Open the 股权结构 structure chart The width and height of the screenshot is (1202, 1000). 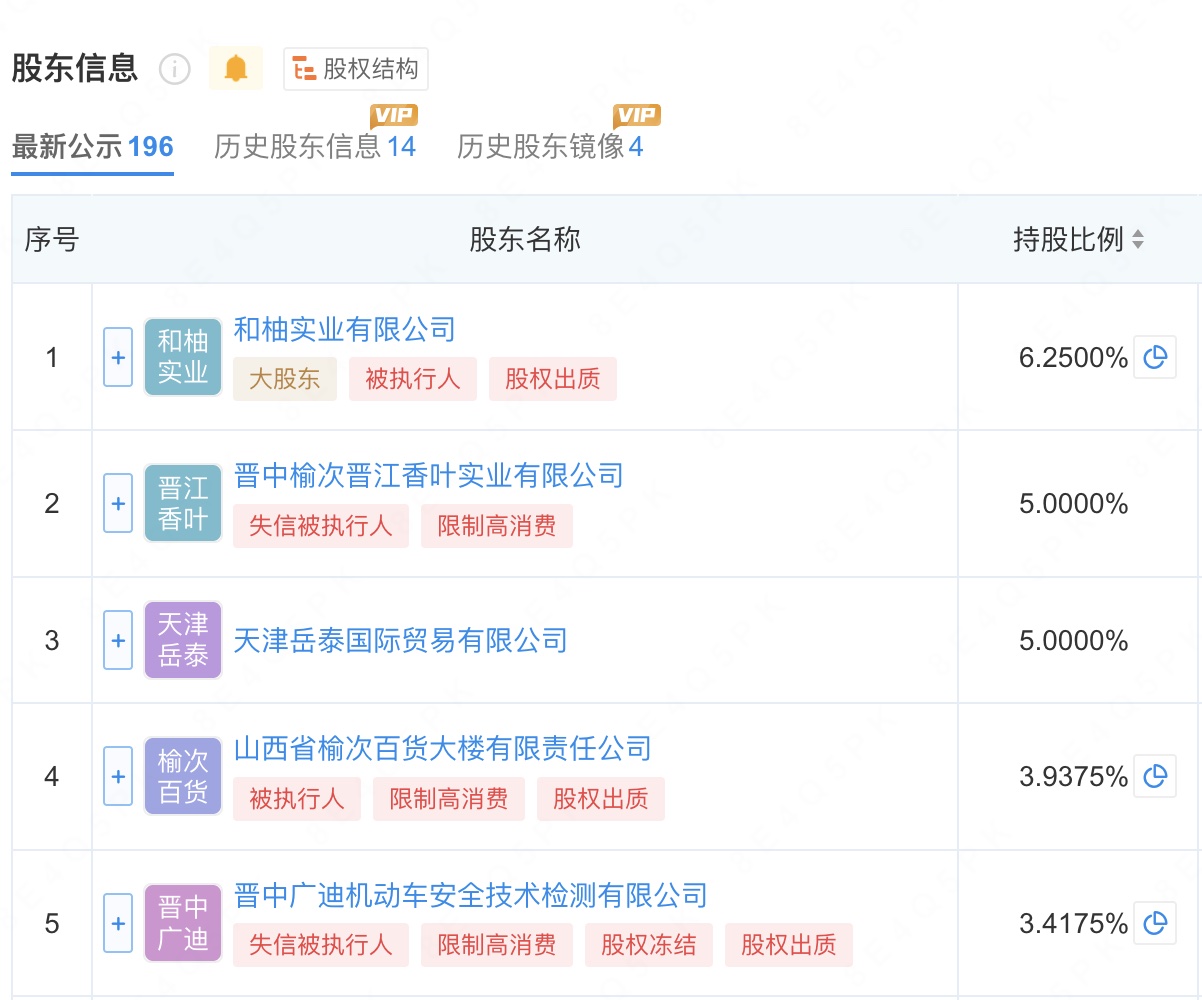point(356,69)
